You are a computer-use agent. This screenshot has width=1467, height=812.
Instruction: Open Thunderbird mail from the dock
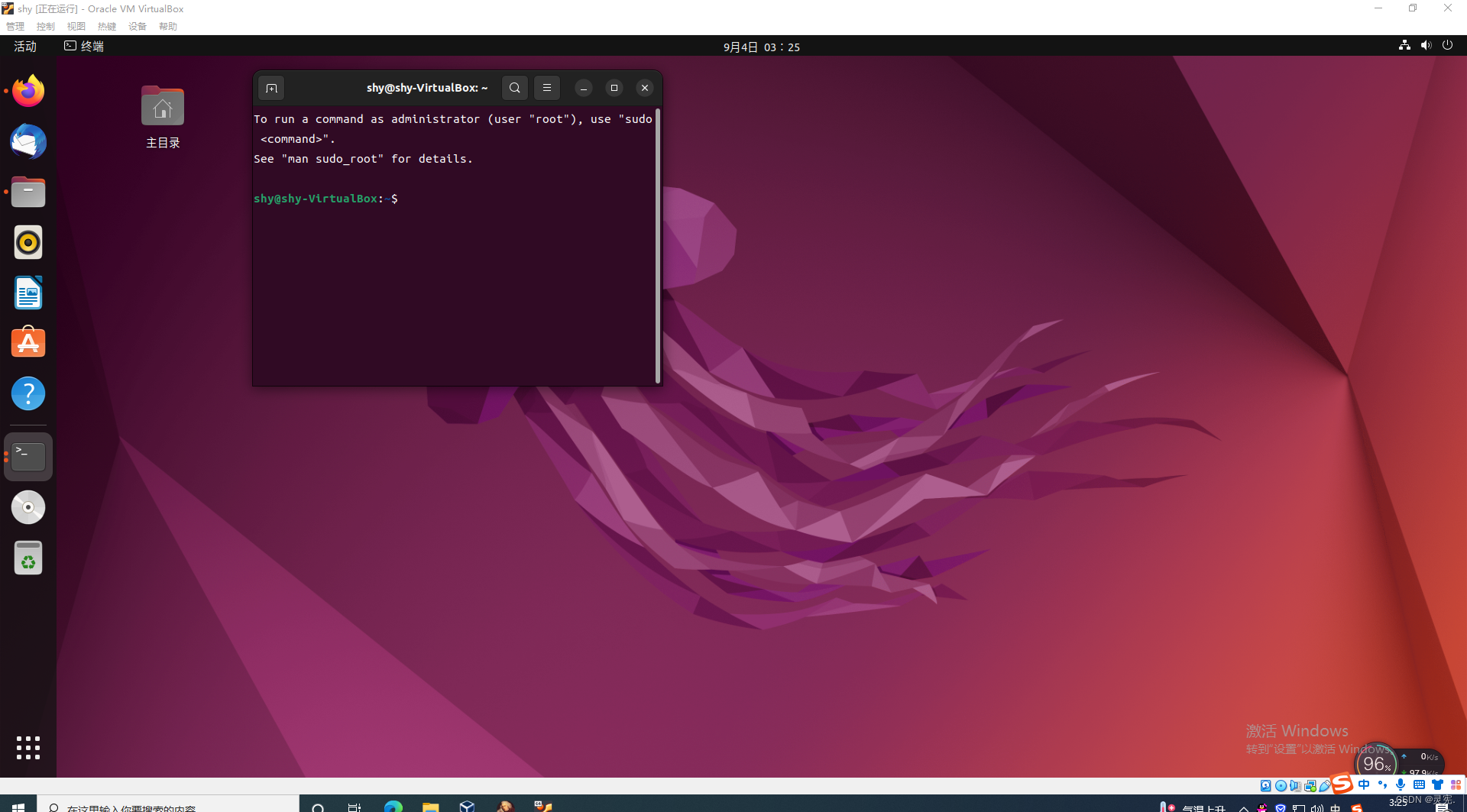click(x=28, y=141)
